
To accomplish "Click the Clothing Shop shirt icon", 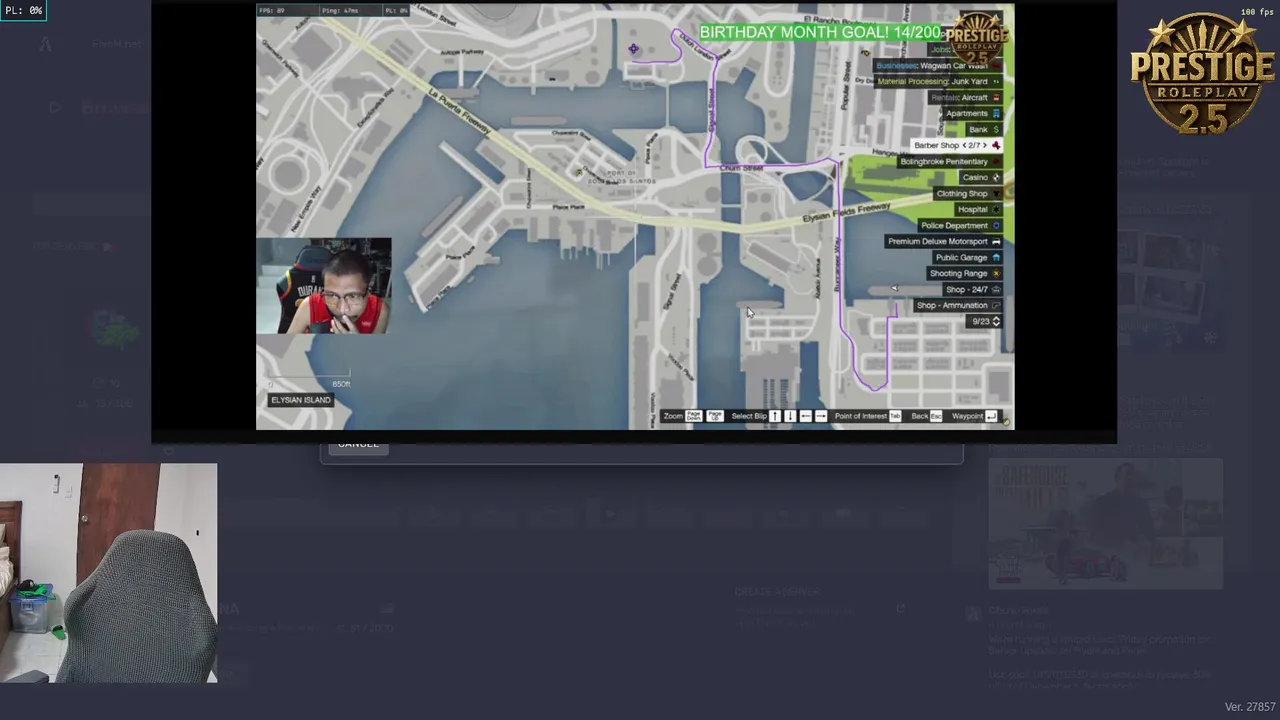I will [x=996, y=193].
